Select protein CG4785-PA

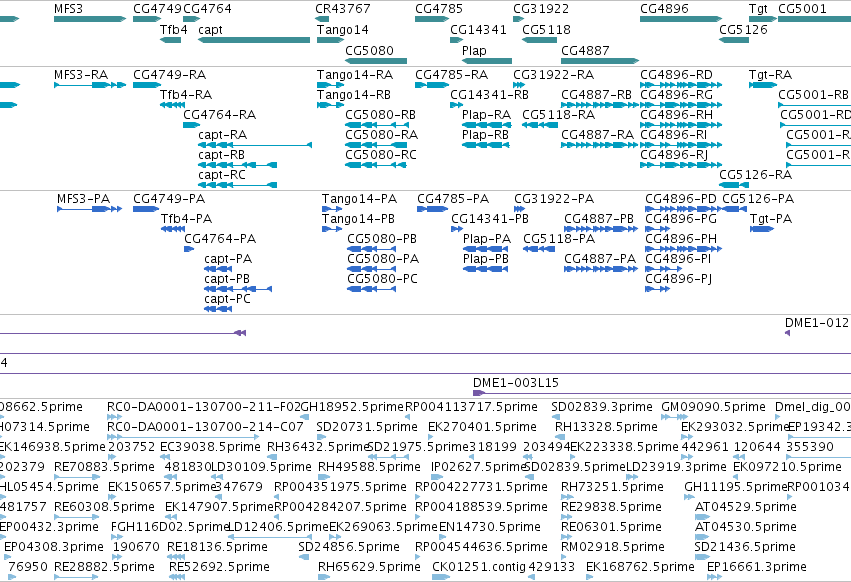point(433,209)
